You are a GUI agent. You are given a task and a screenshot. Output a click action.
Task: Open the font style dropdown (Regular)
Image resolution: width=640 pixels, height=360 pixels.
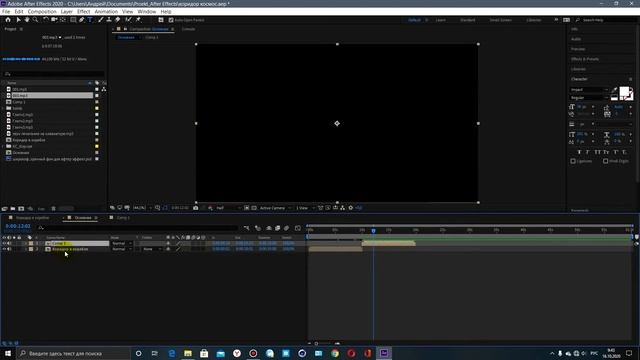(589, 98)
